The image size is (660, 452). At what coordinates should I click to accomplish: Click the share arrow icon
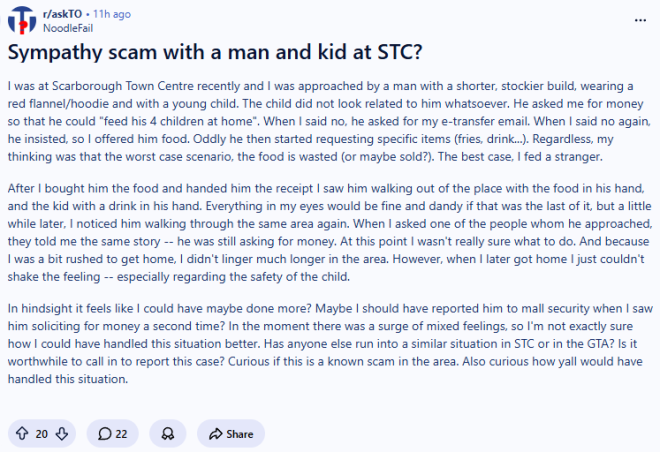click(x=216, y=433)
